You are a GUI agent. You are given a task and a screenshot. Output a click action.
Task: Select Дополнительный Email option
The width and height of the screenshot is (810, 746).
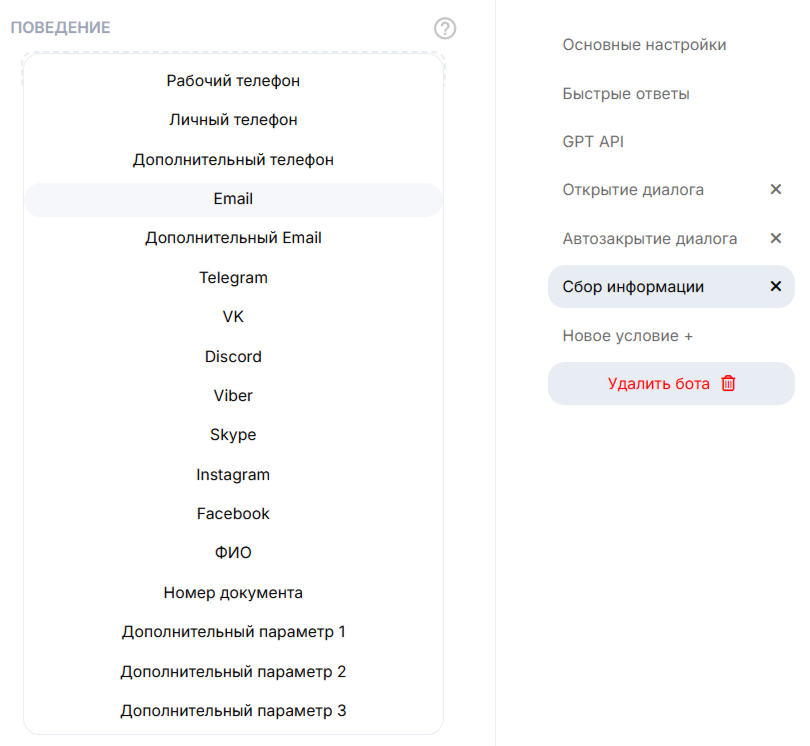pos(233,238)
